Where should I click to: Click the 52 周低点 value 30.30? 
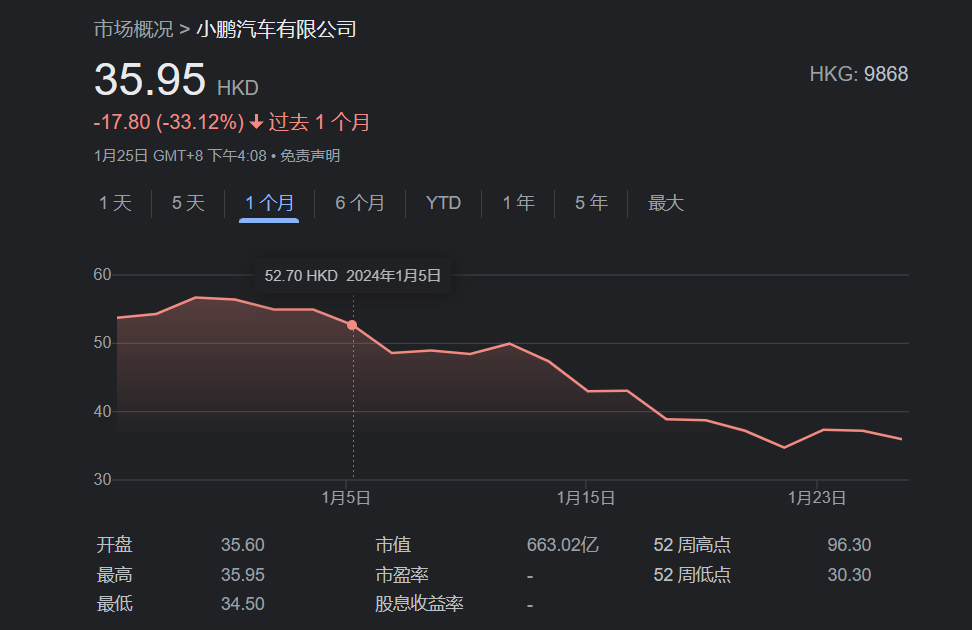click(849, 575)
